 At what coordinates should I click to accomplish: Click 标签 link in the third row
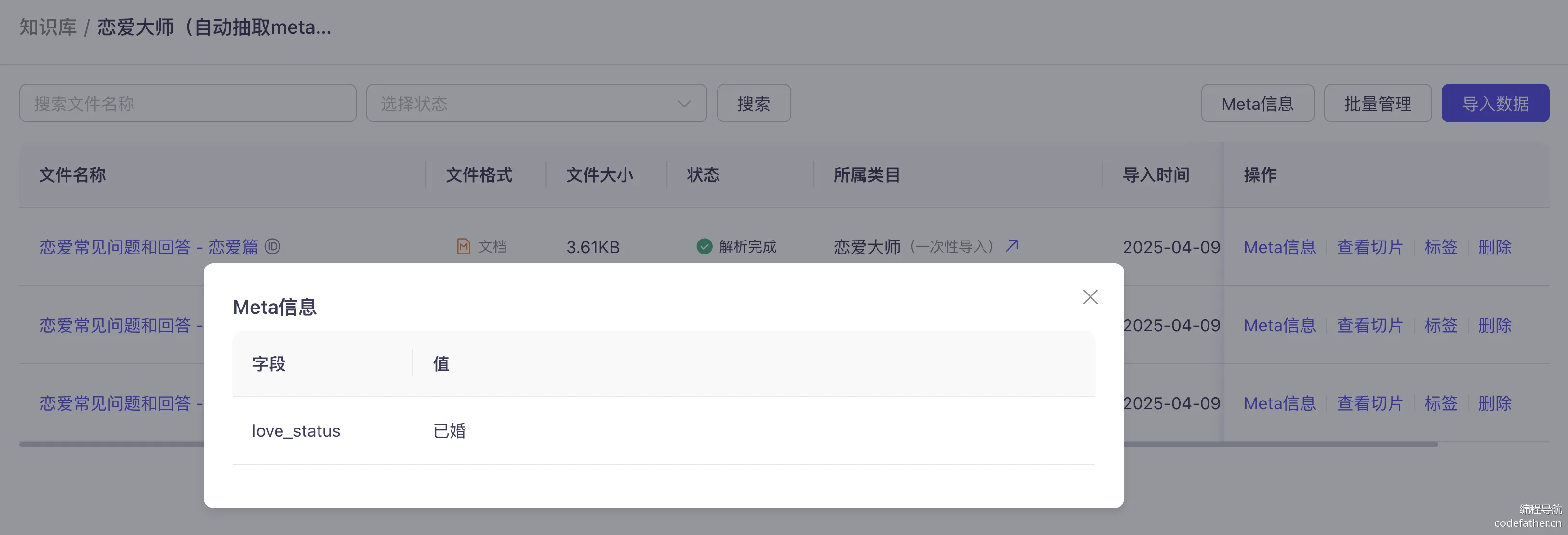[1440, 403]
